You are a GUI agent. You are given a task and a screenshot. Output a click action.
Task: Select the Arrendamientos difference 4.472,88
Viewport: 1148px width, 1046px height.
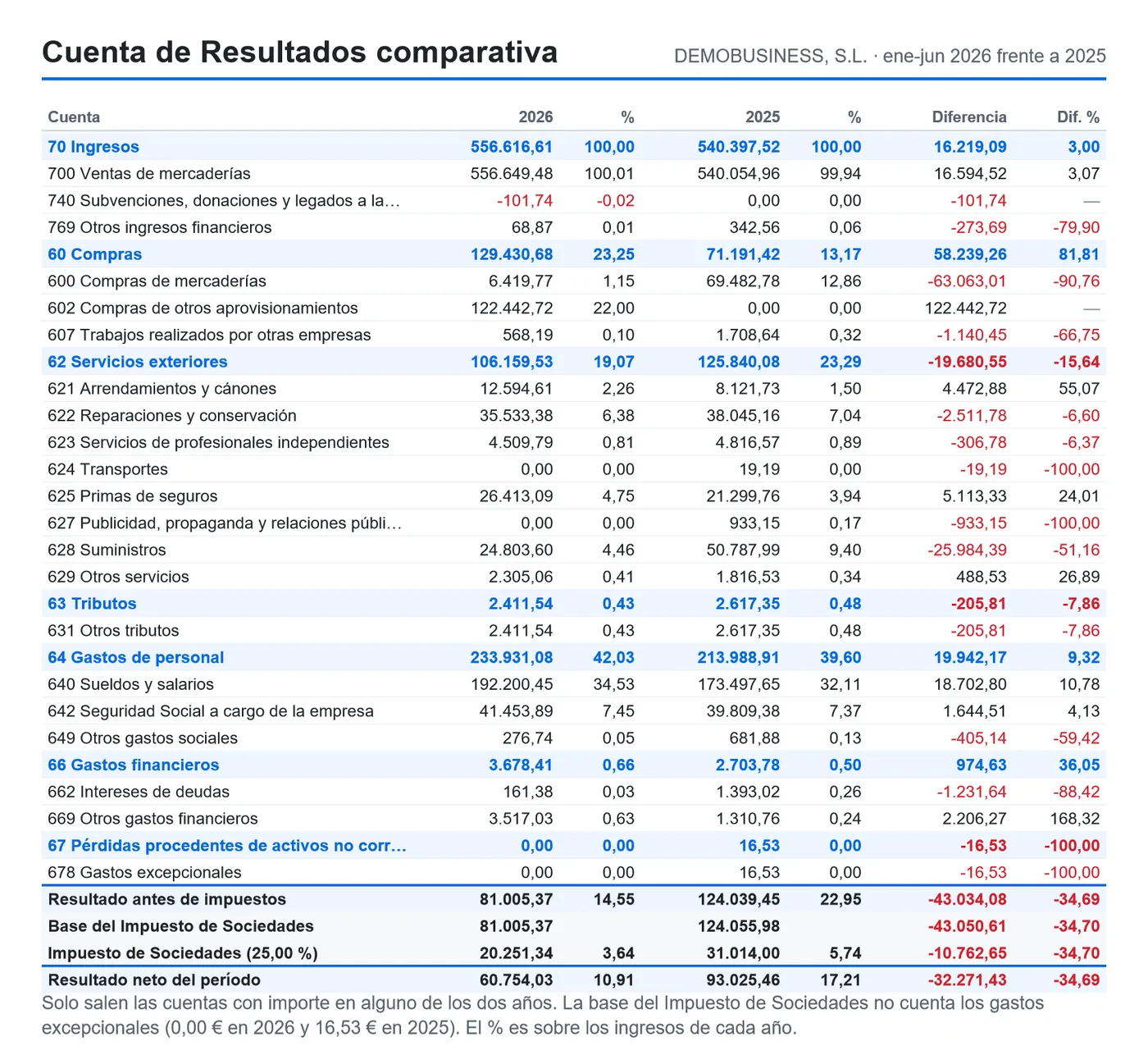pos(974,389)
